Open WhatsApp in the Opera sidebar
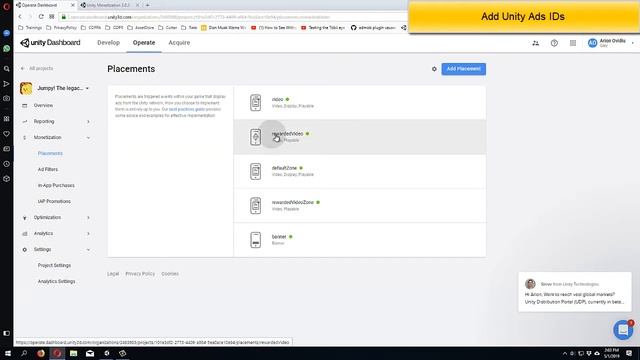This screenshot has height=360, width=640. coord(7,49)
